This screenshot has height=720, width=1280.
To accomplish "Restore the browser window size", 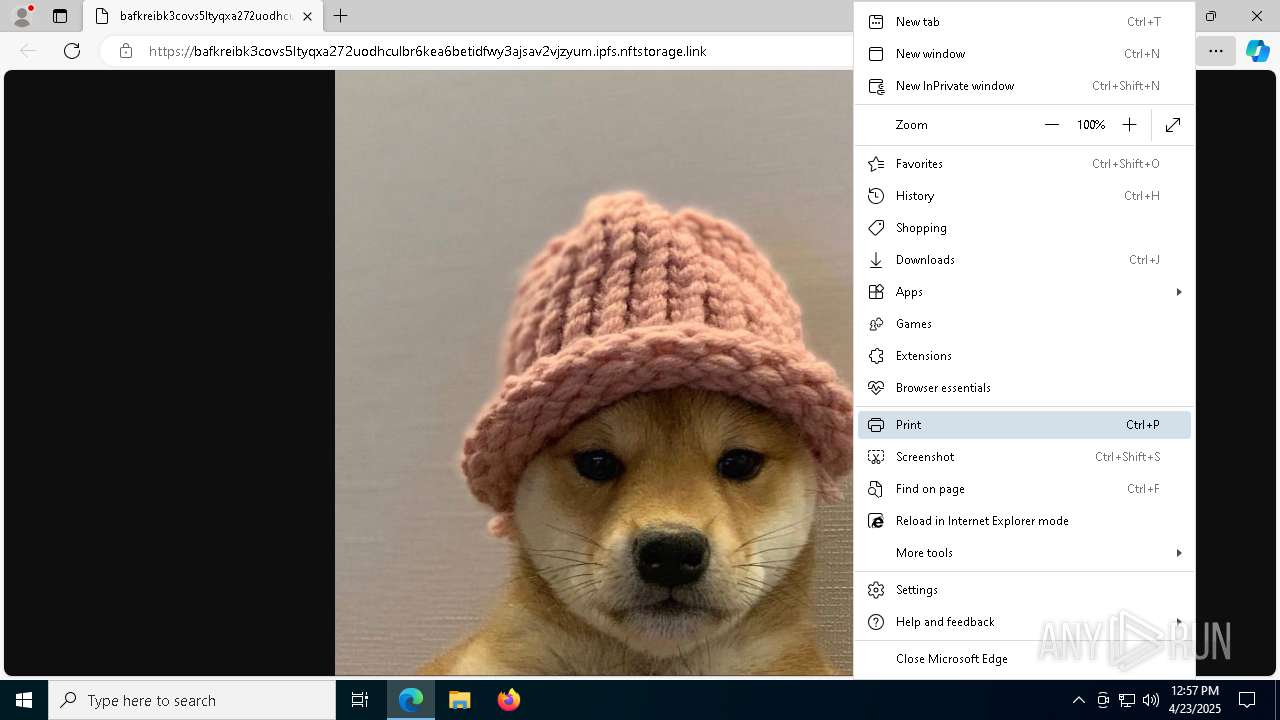I will pos(1211,16).
